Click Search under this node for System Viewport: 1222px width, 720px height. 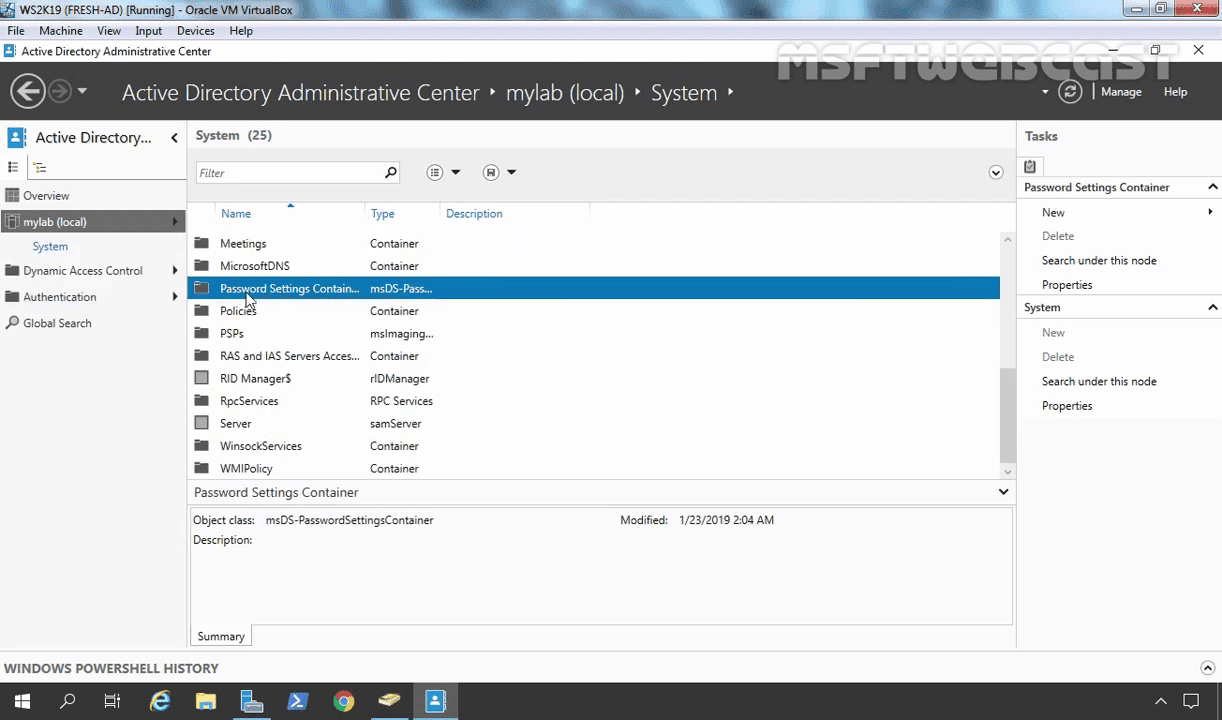1099,381
